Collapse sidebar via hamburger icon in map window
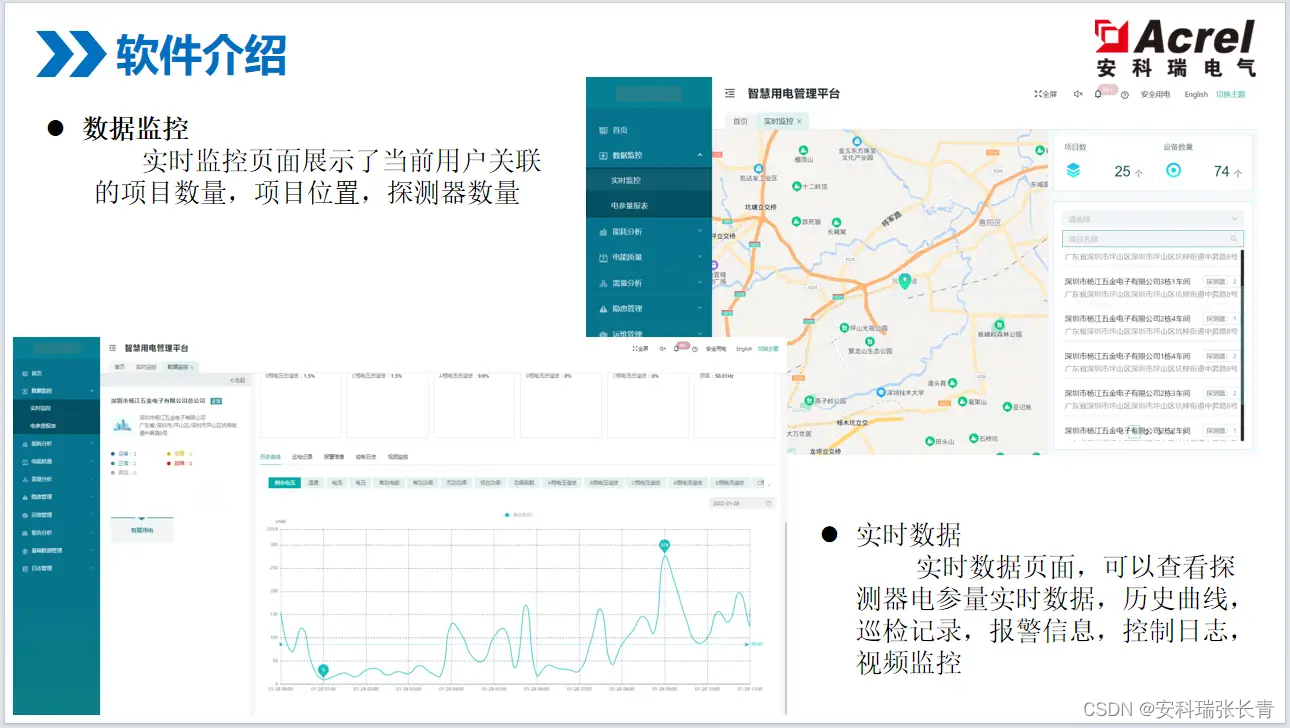1290x728 pixels. [x=729, y=94]
